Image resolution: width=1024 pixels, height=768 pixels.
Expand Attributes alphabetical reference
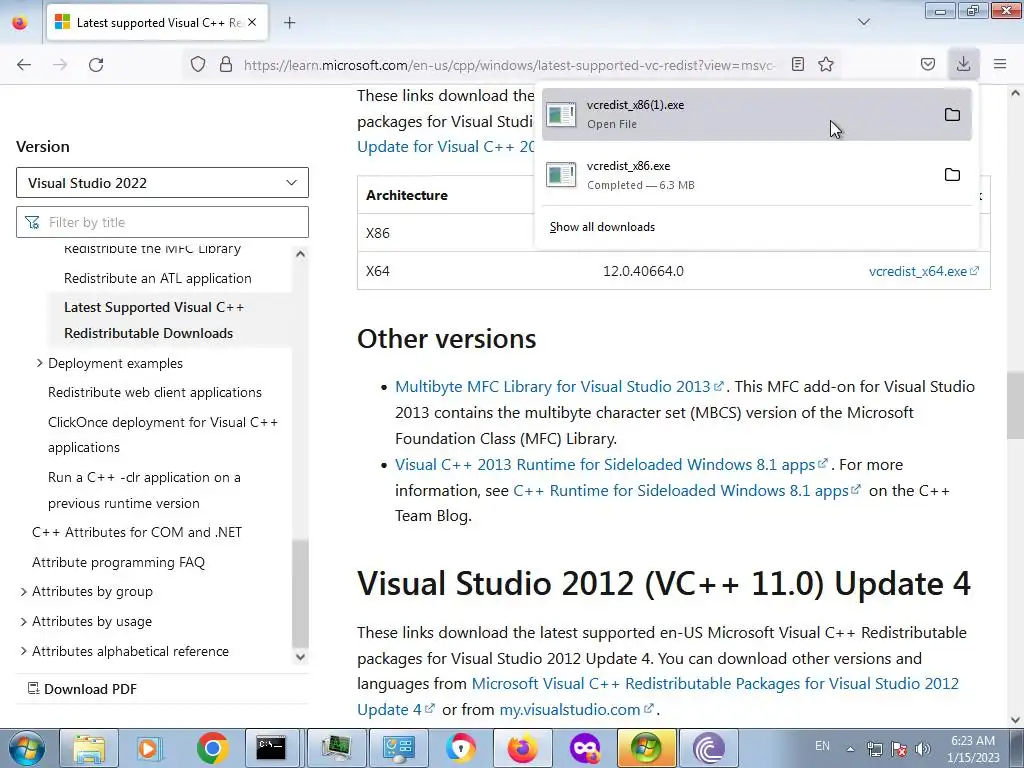[x=24, y=652]
